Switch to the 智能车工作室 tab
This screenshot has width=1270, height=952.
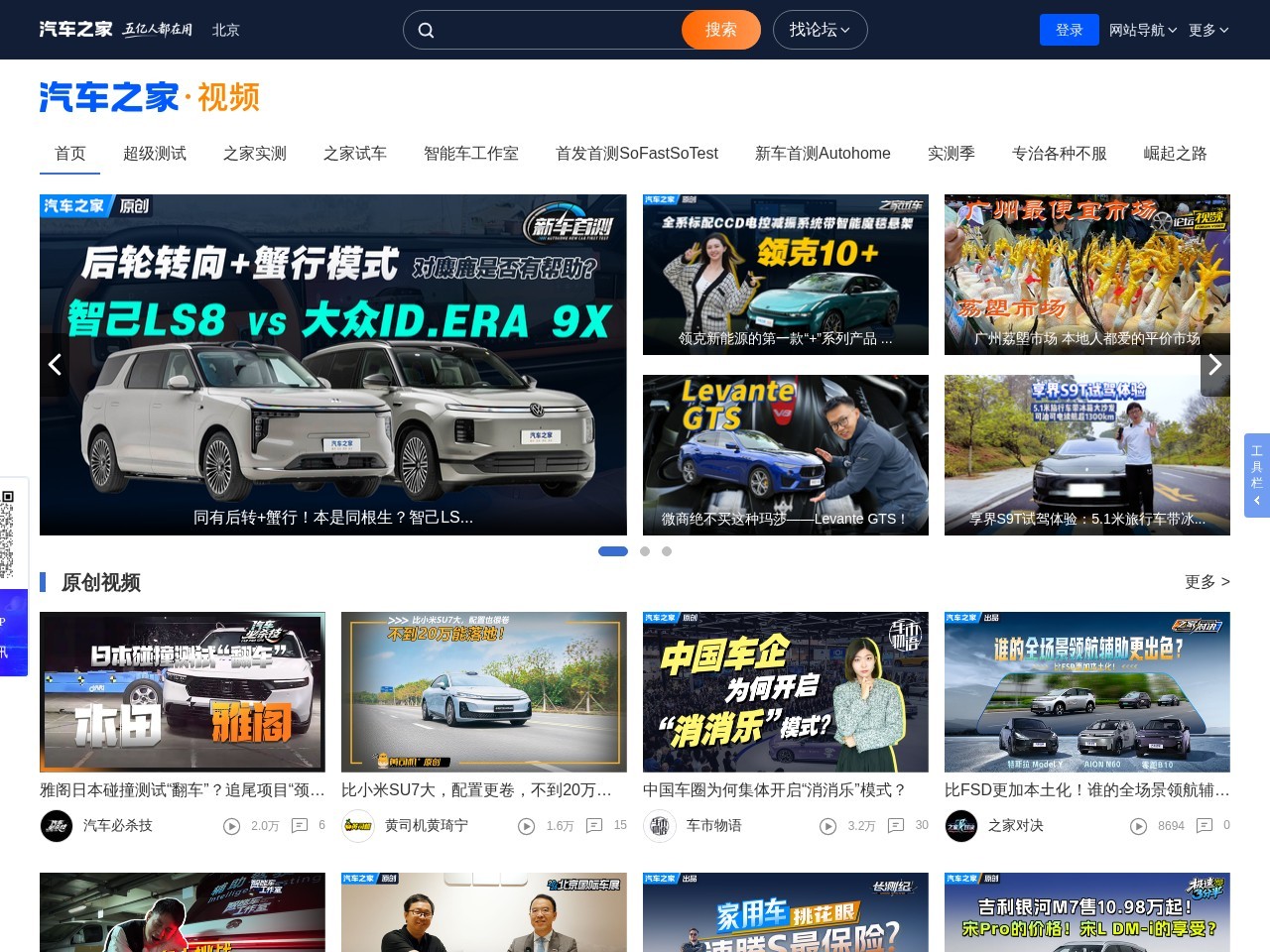click(x=471, y=154)
